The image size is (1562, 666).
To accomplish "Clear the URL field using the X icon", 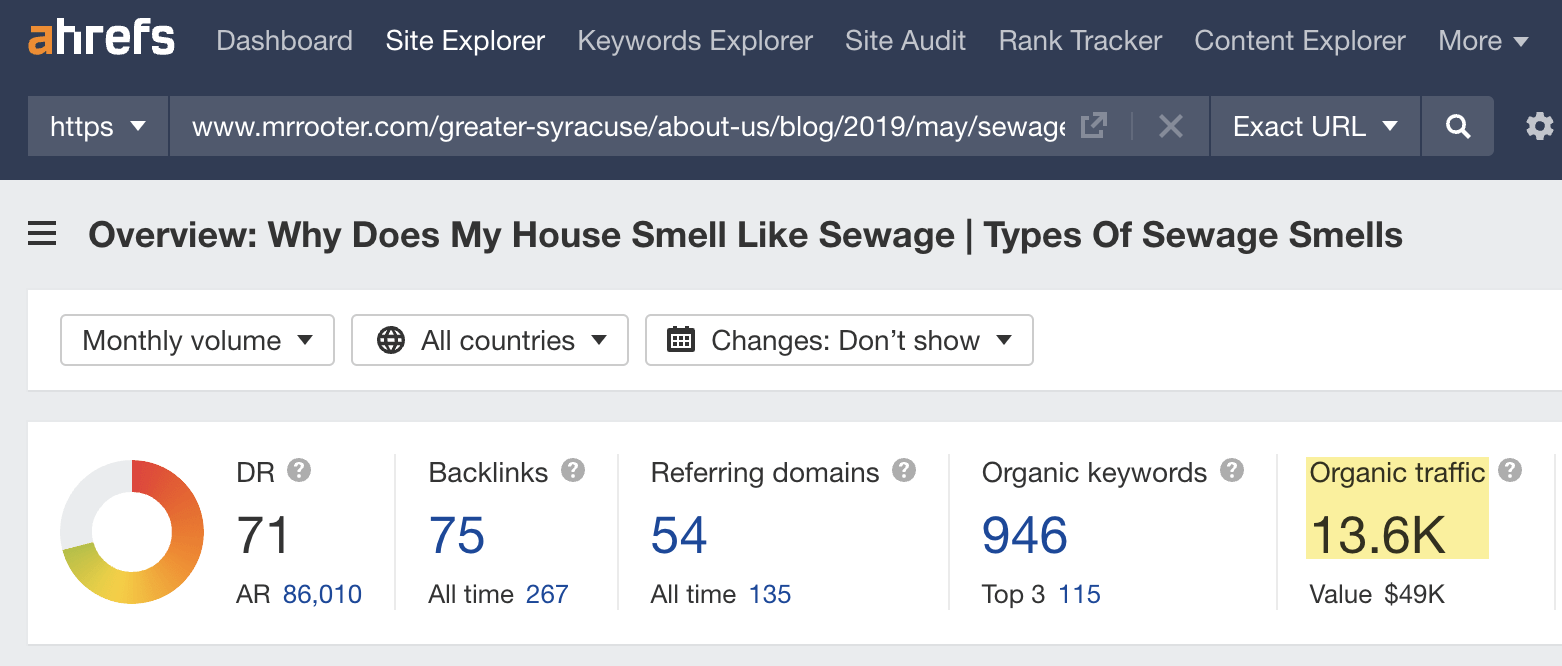I will (1171, 126).
